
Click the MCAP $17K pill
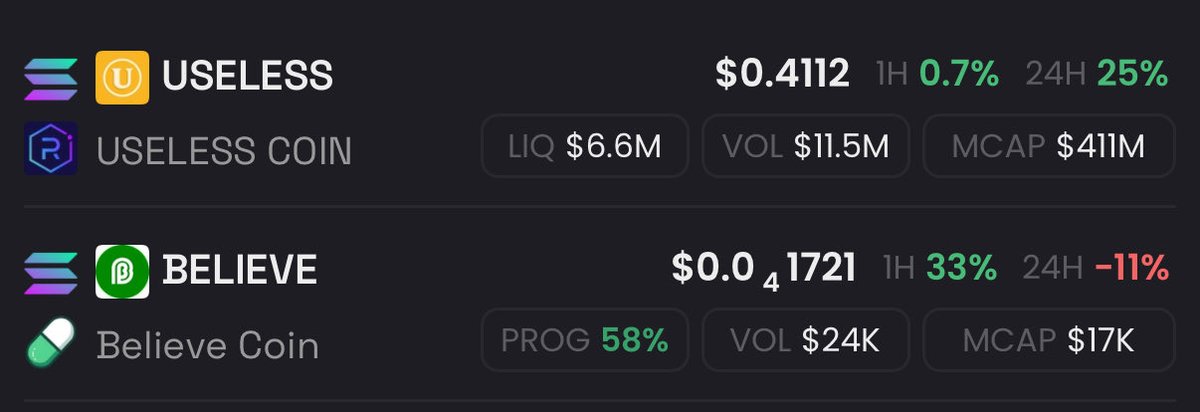[1048, 341]
